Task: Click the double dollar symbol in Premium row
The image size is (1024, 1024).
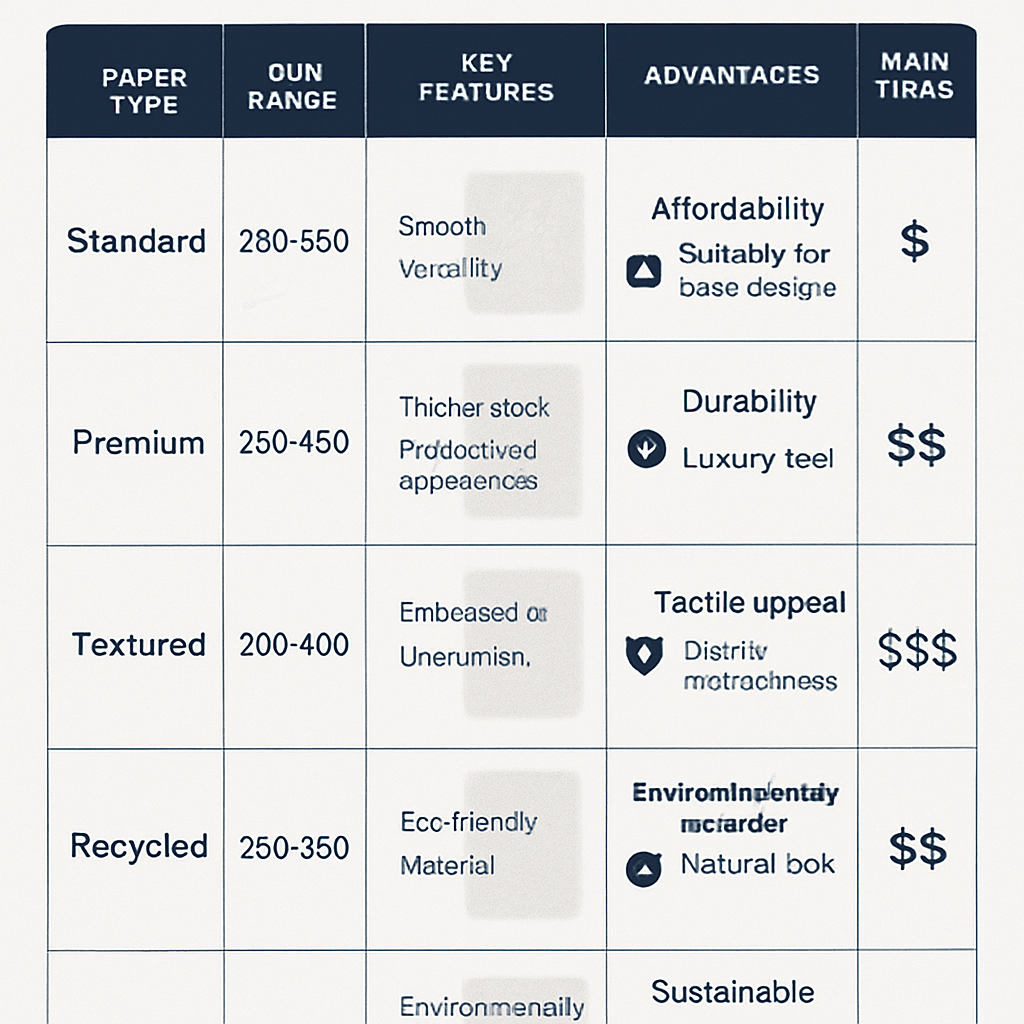Action: pyautogui.click(x=916, y=444)
